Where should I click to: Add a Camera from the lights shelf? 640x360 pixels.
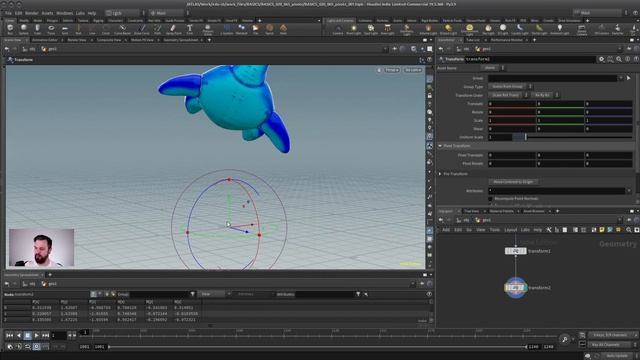pyautogui.click(x=338, y=29)
